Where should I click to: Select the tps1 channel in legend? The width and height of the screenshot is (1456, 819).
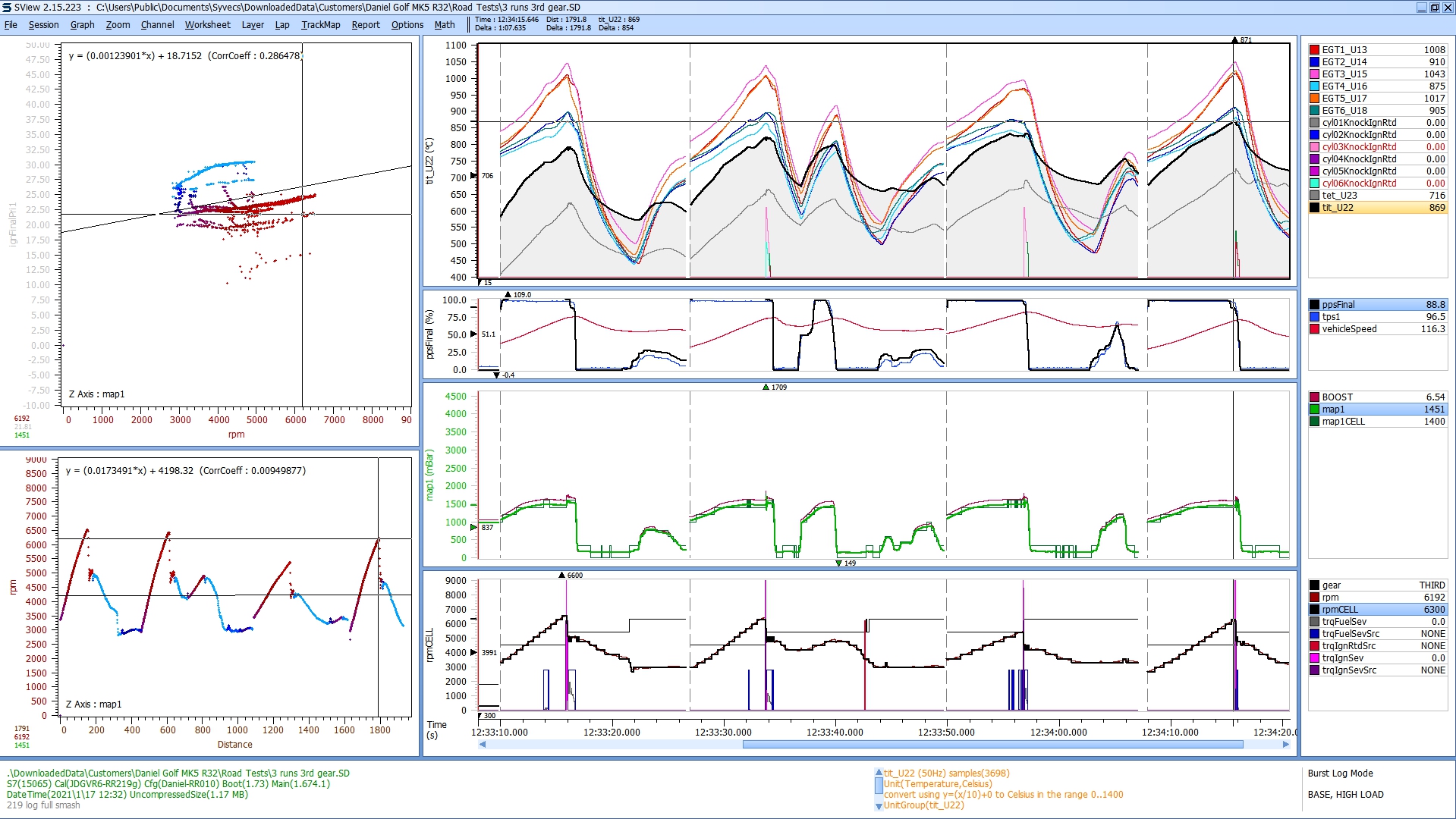(1378, 317)
